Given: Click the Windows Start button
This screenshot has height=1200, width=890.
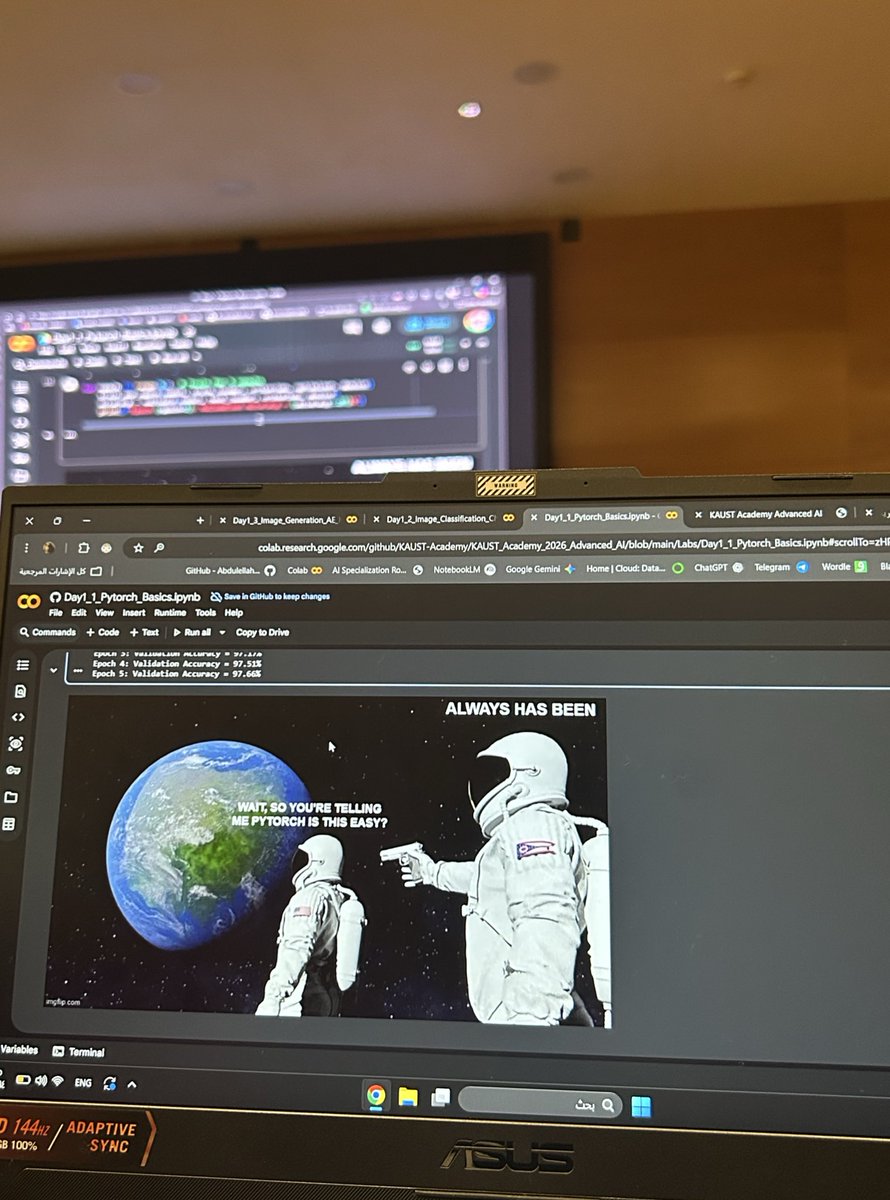Looking at the screenshot, I should [641, 1107].
